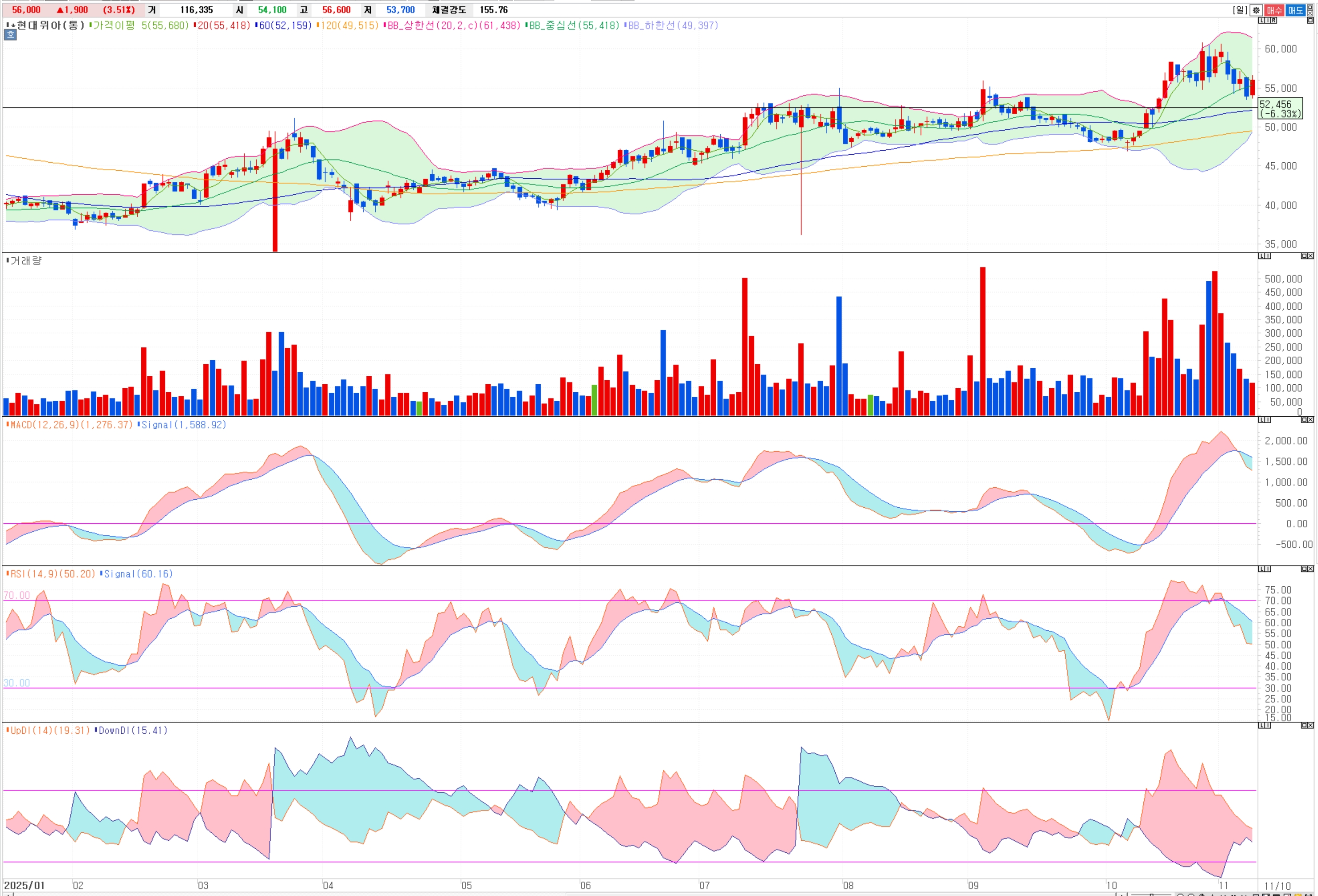This screenshot has height=896, width=1318.
Task: Close the MACD indicator pane
Action: [x=1310, y=419]
